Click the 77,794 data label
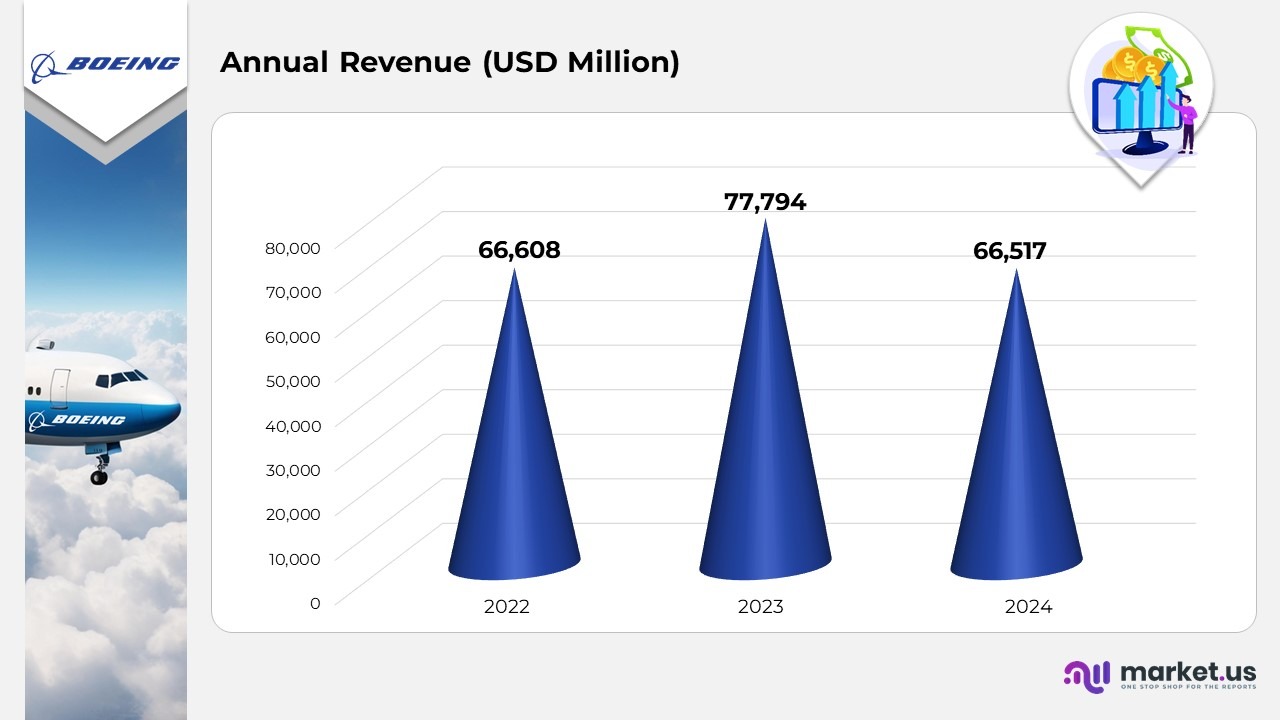Viewport: 1280px width, 720px height. tap(765, 202)
